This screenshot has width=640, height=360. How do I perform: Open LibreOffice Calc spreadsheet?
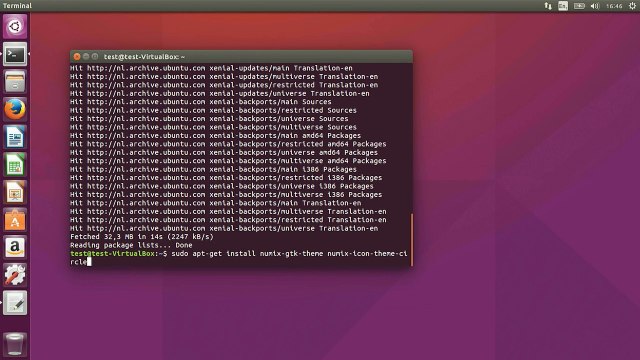(15, 165)
